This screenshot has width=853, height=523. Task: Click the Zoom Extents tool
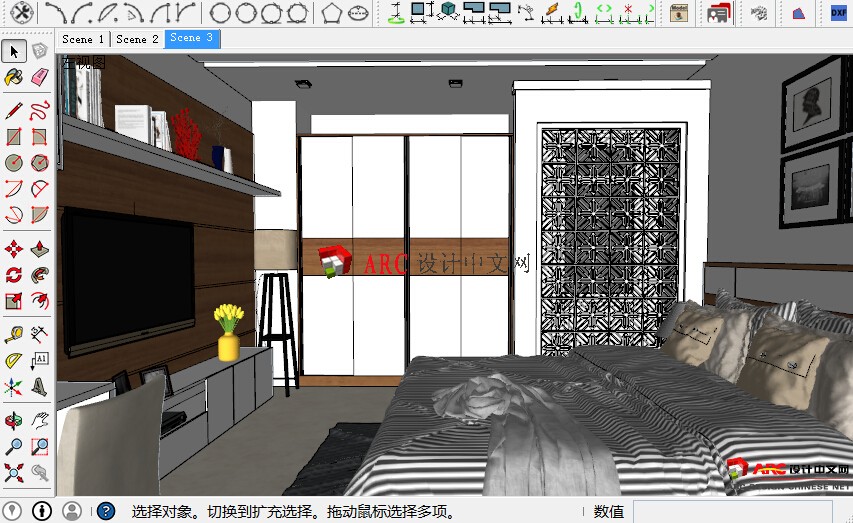14,472
